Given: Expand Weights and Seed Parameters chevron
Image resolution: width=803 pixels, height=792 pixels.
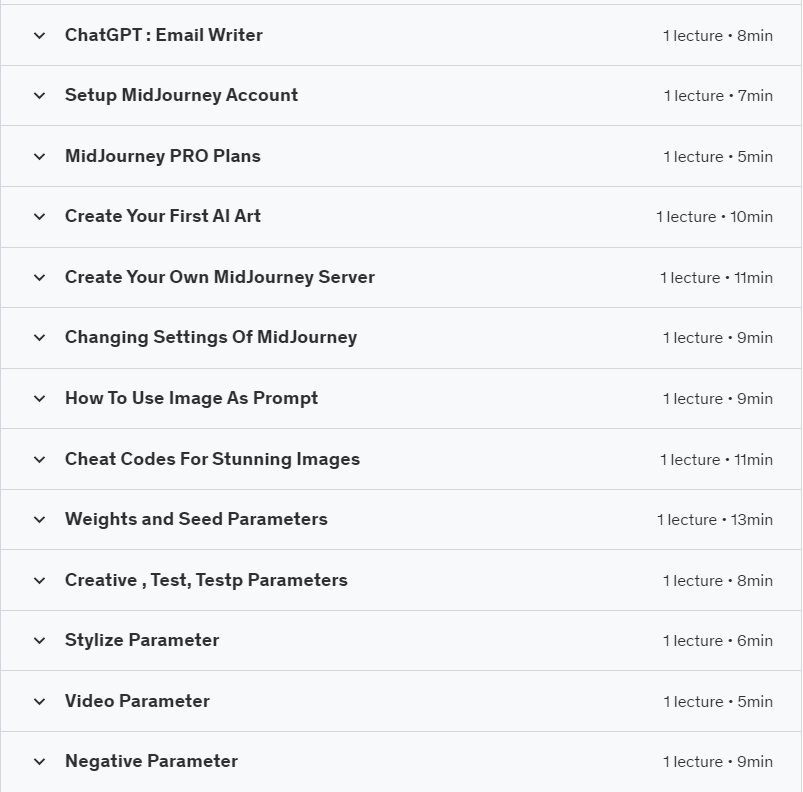Looking at the screenshot, I should [x=39, y=520].
